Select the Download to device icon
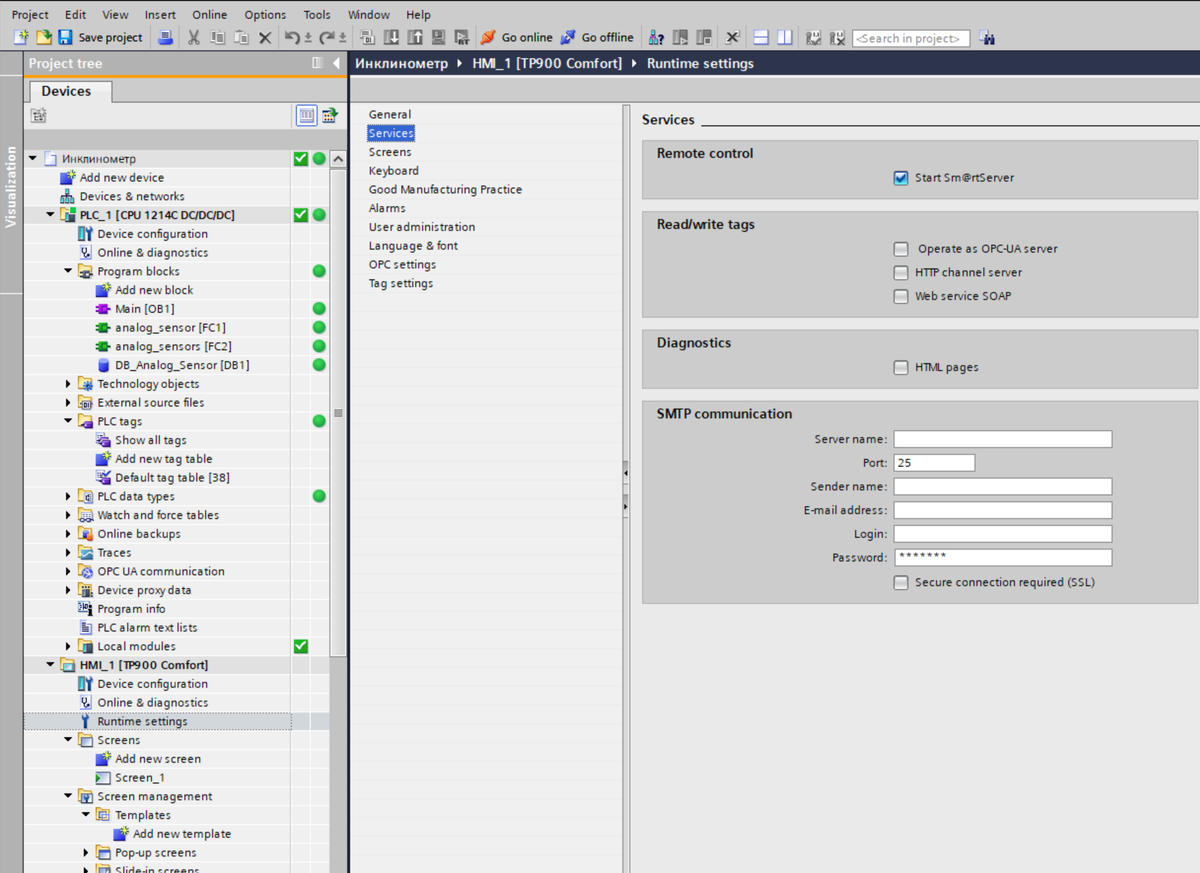 pos(392,37)
